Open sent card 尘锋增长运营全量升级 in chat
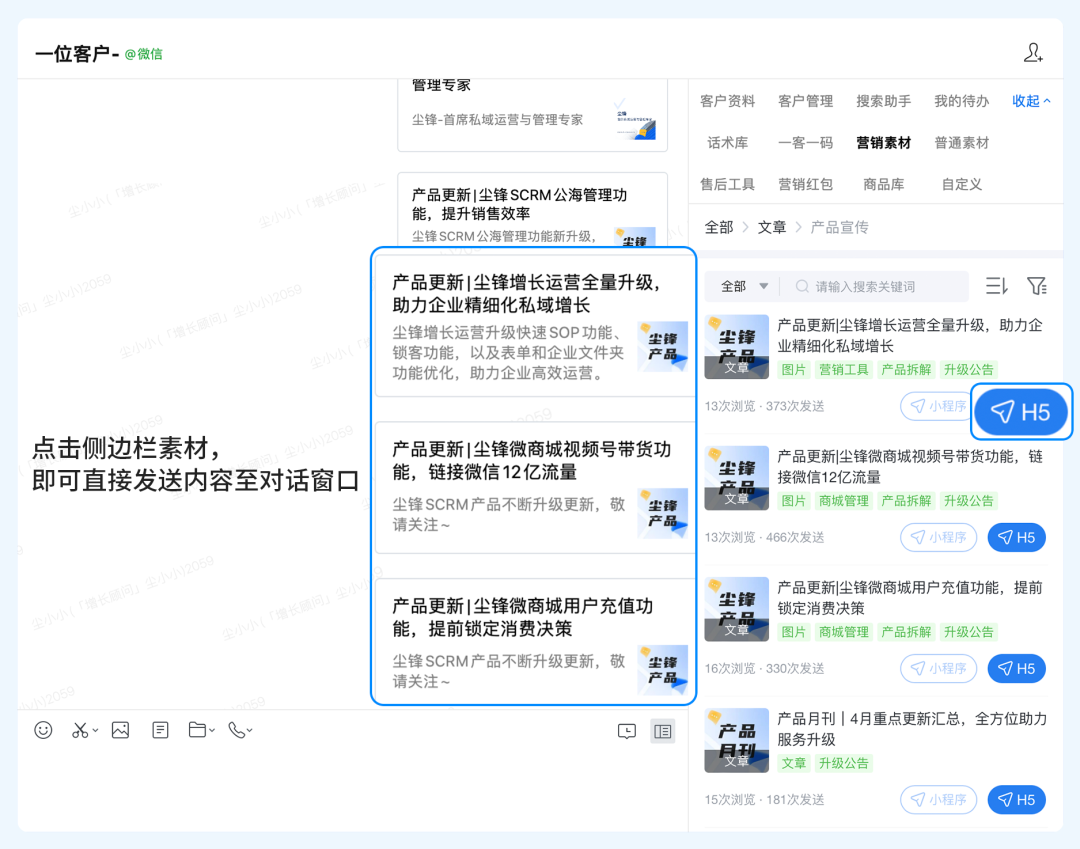 (534, 326)
